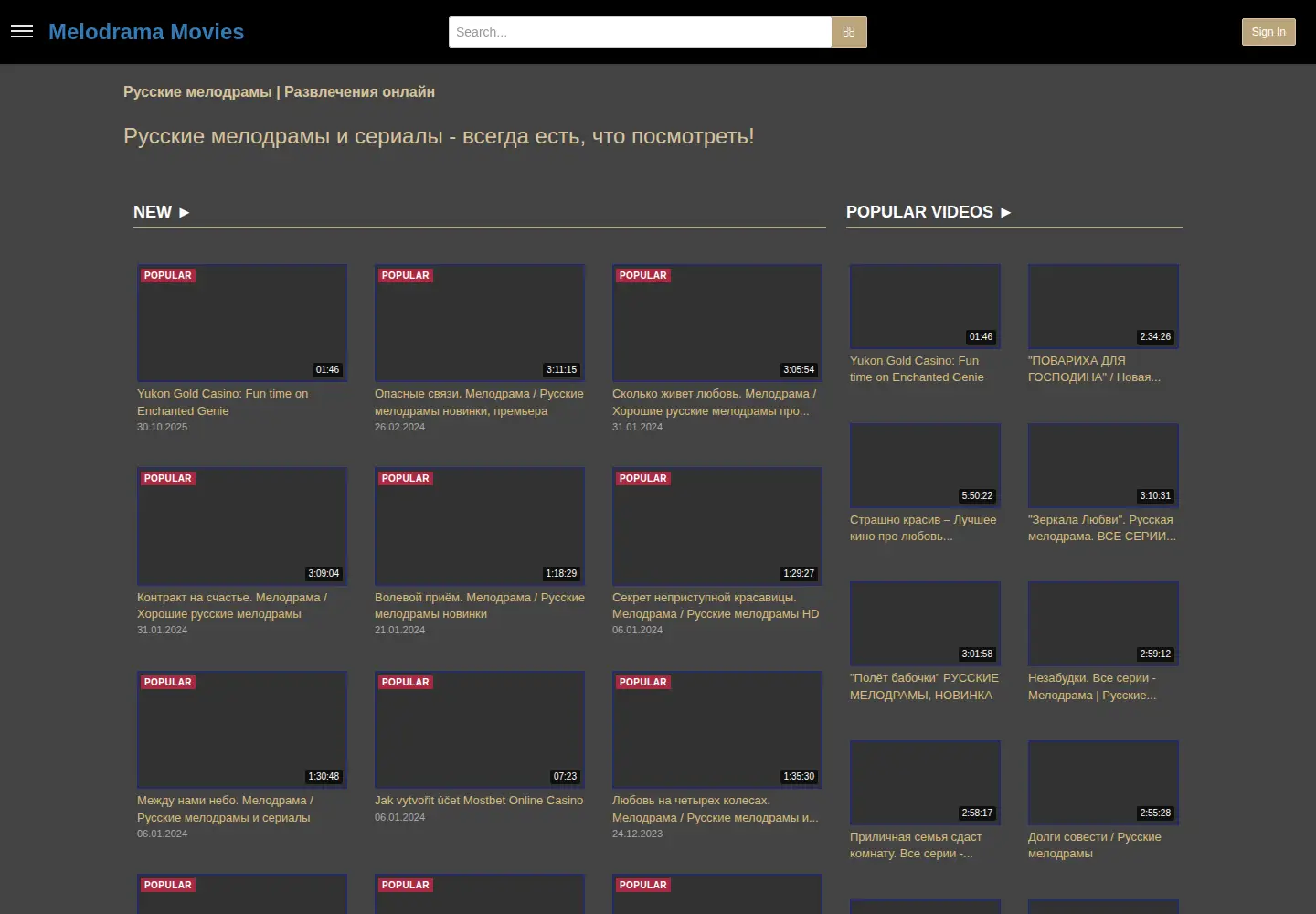
Task: Click the Опасные связи title link
Action: 479,402
